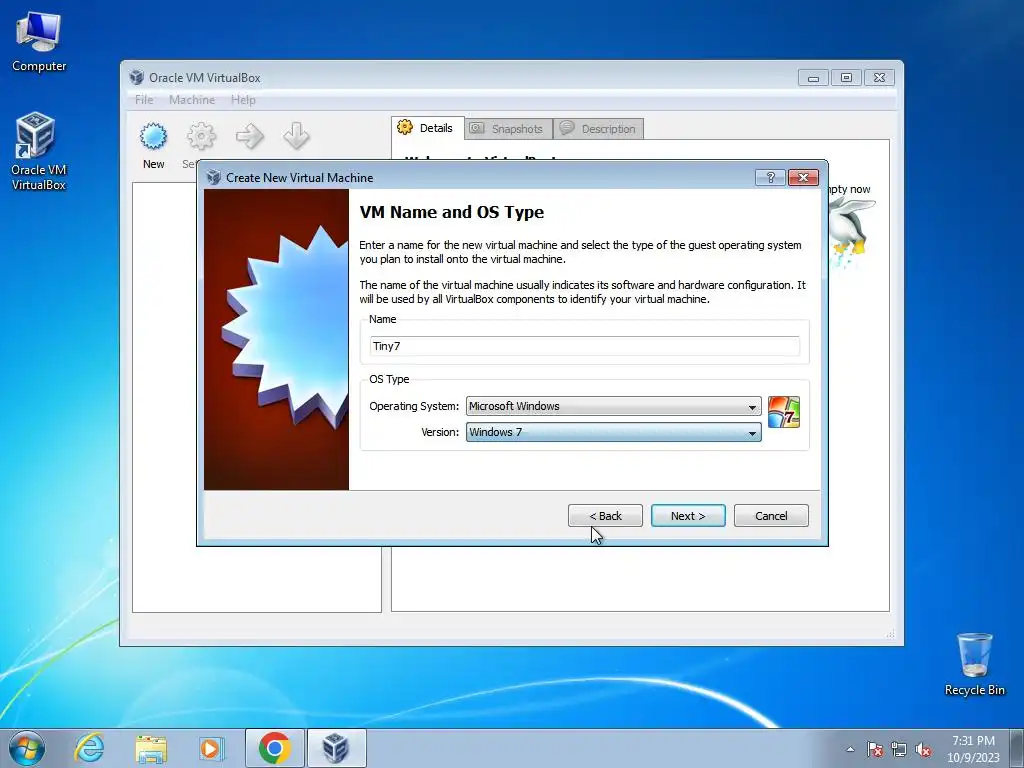Close the Oracle VM VirtualBox main window
The width and height of the screenshot is (1024, 768).
(x=880, y=78)
